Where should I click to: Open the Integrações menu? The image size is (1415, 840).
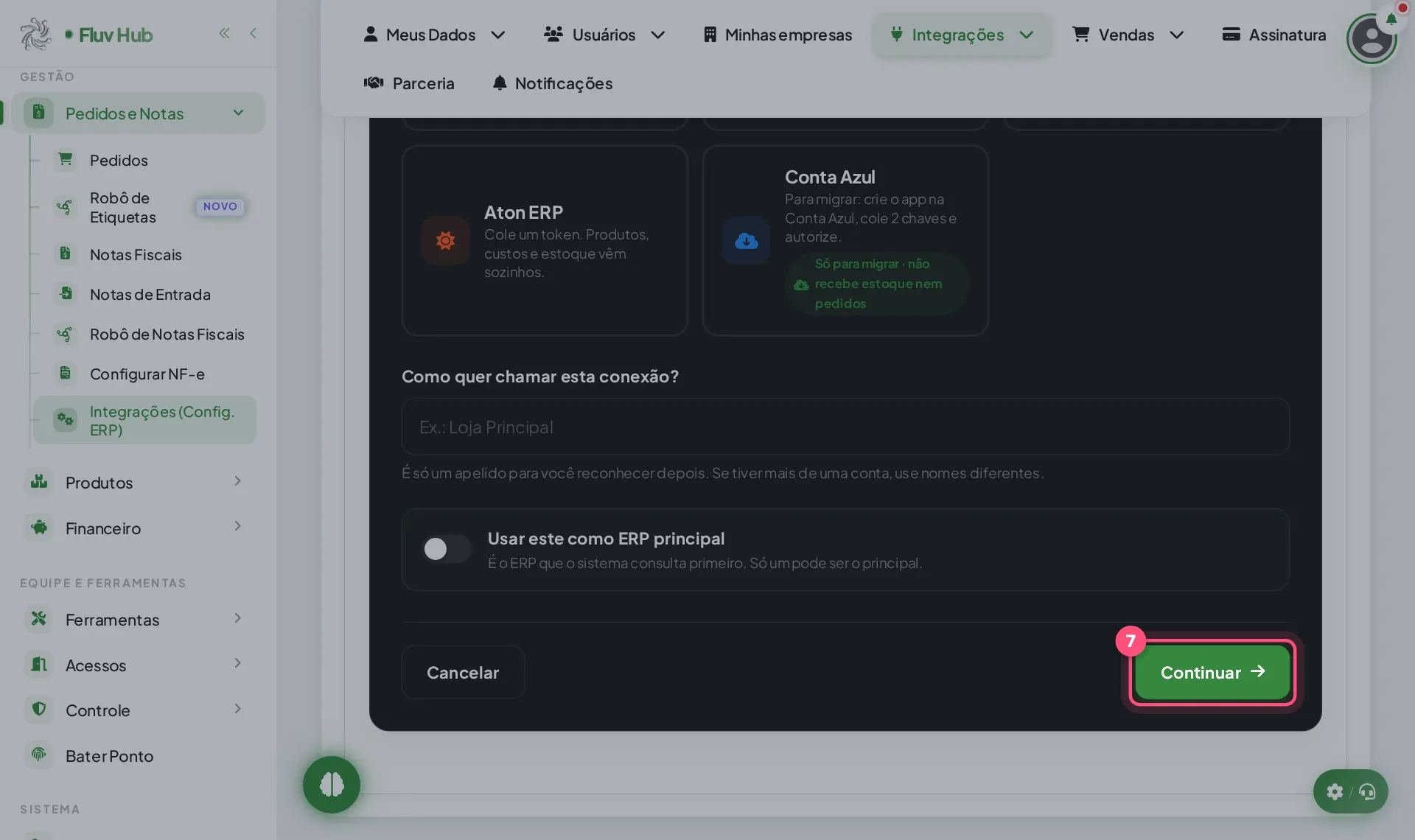pyautogui.click(x=962, y=35)
